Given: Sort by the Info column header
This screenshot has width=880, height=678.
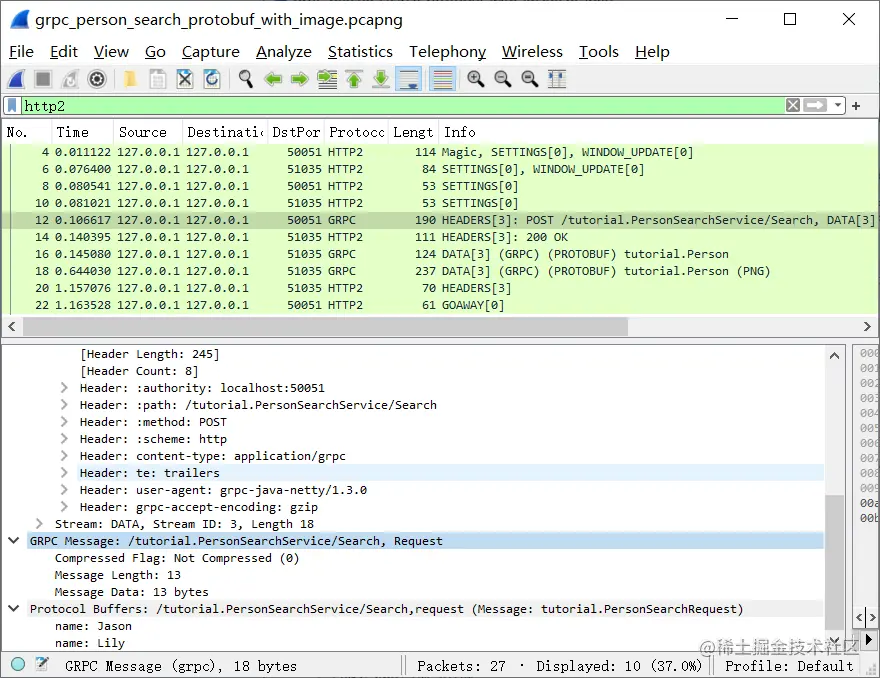Looking at the screenshot, I should pos(657,132).
